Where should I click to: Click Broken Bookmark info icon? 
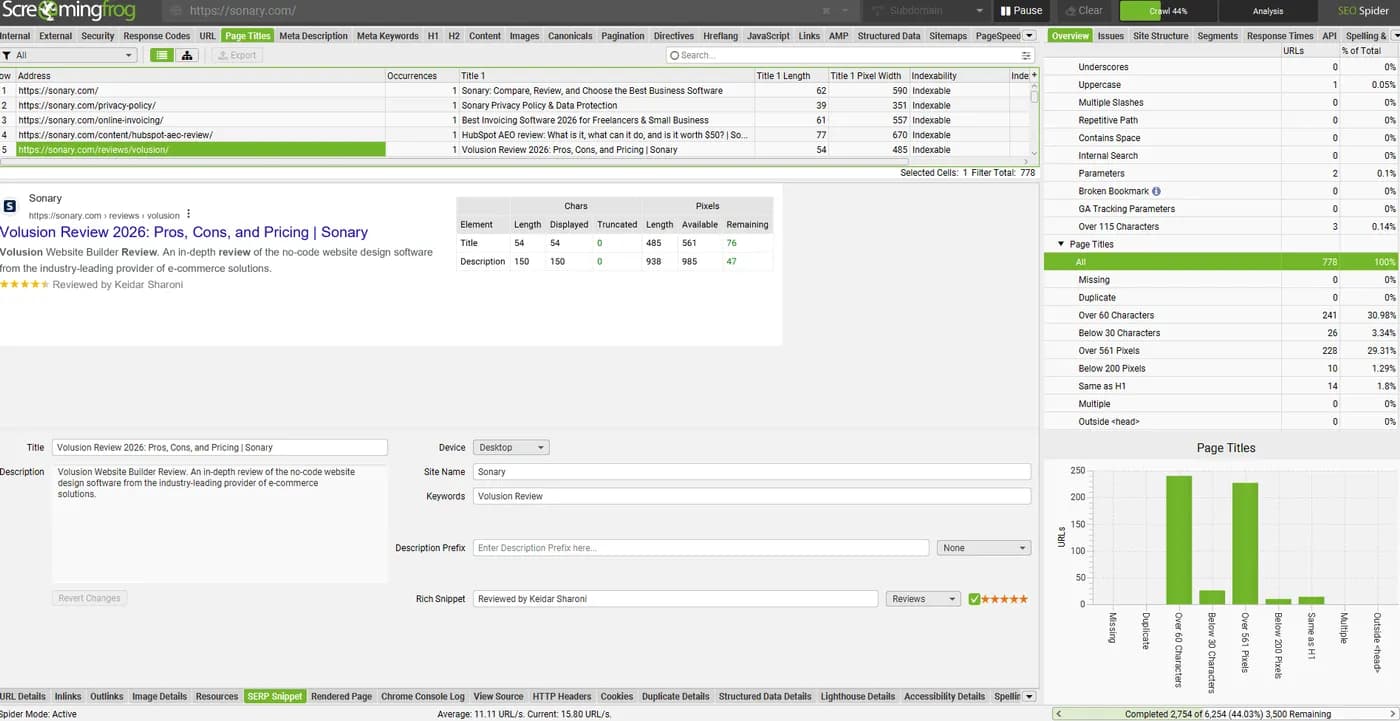(1157, 191)
